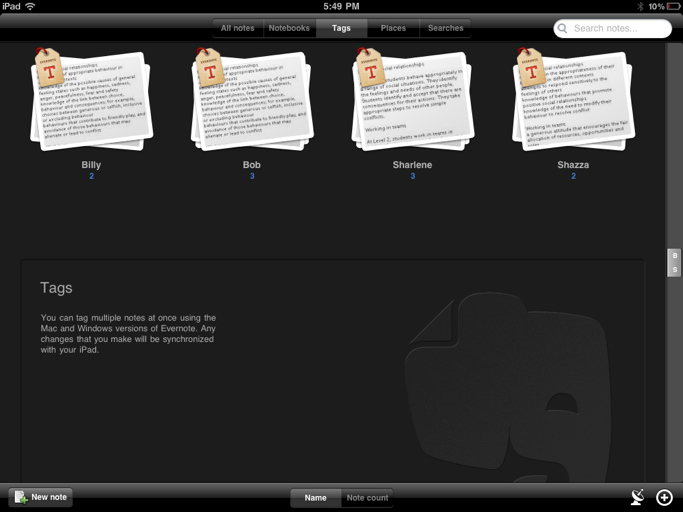Click the Billy tag name label
Screen dimensions: 683x512
(x=91, y=165)
